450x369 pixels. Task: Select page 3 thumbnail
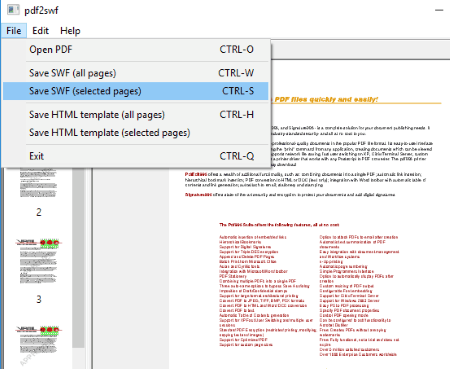[38, 261]
